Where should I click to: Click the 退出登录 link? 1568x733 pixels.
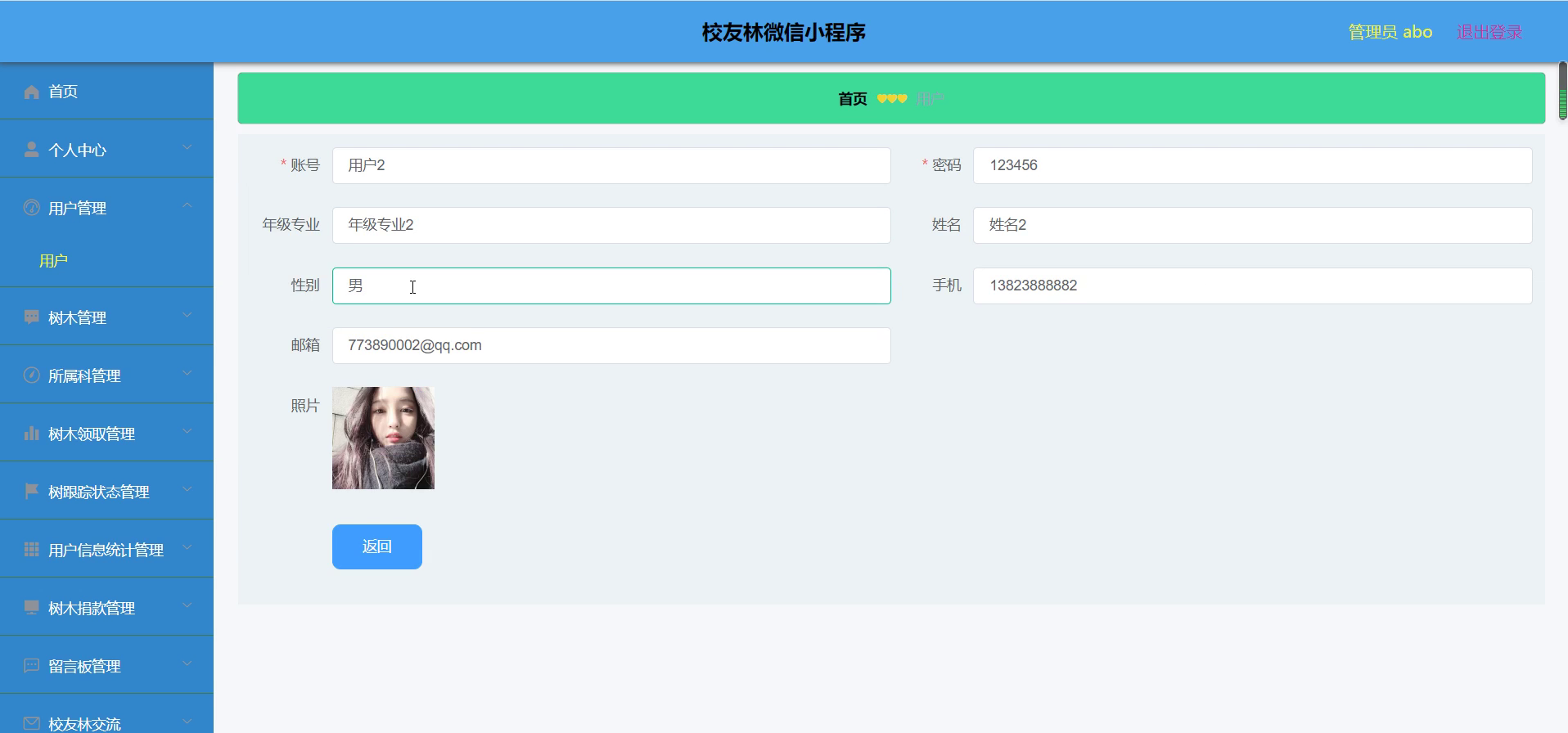coord(1489,32)
